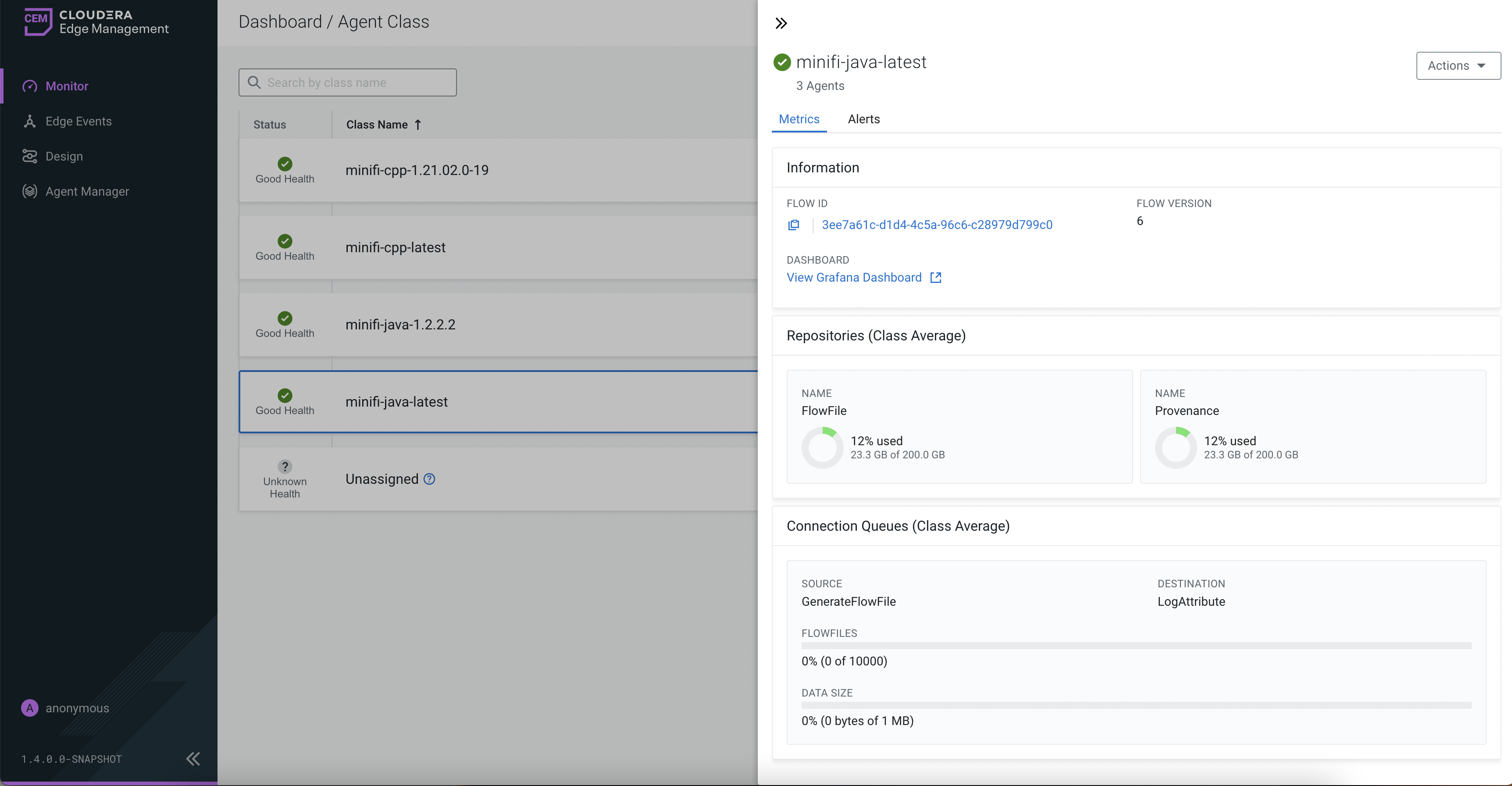Click the anonymous user avatar icon
Screen dimensions: 1512x786
coord(30,708)
